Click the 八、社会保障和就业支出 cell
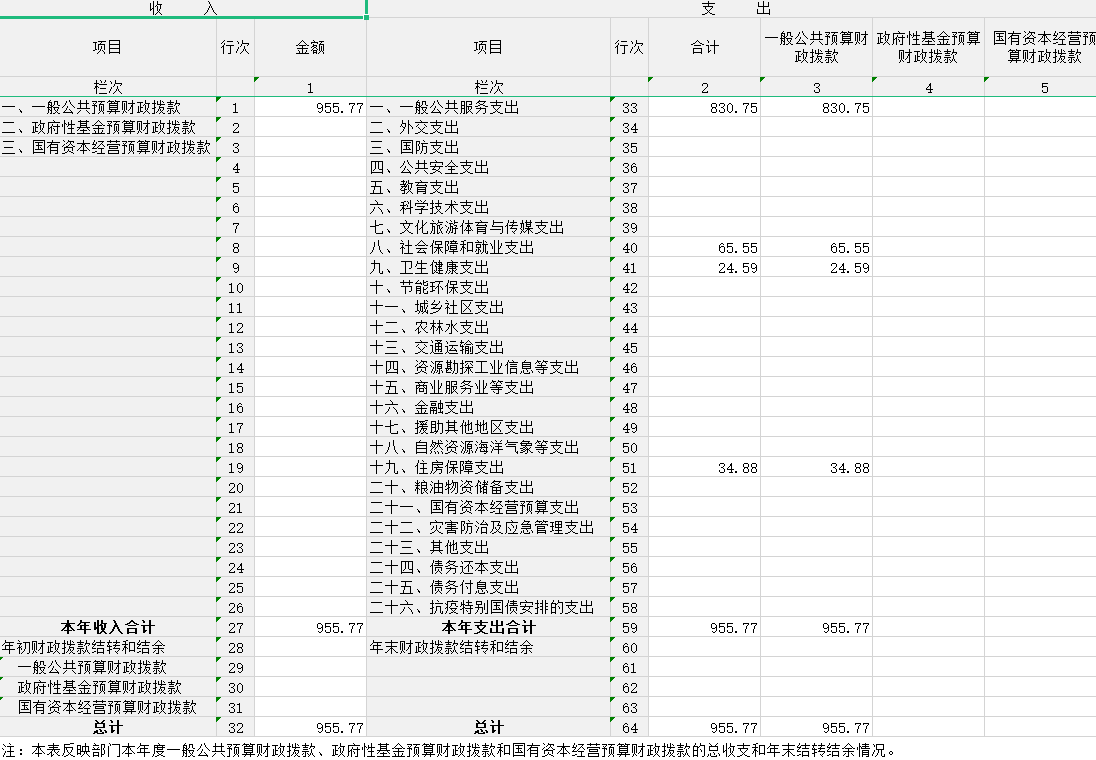The image size is (1096, 760). pos(488,248)
